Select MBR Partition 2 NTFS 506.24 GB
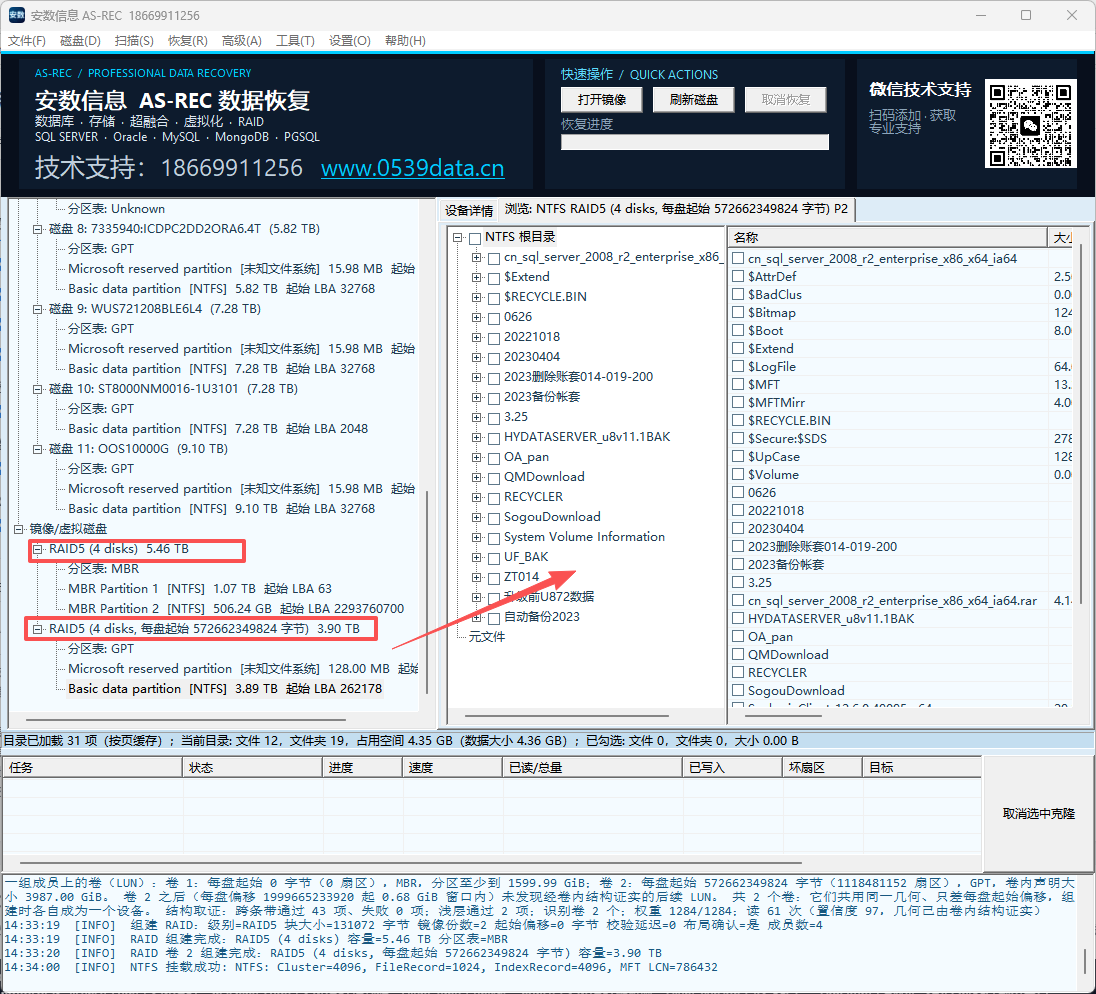1096x994 pixels. click(236, 609)
